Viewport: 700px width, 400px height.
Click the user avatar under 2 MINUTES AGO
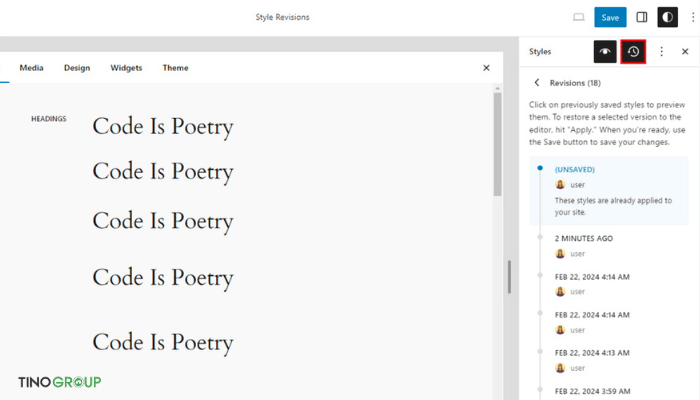point(560,254)
